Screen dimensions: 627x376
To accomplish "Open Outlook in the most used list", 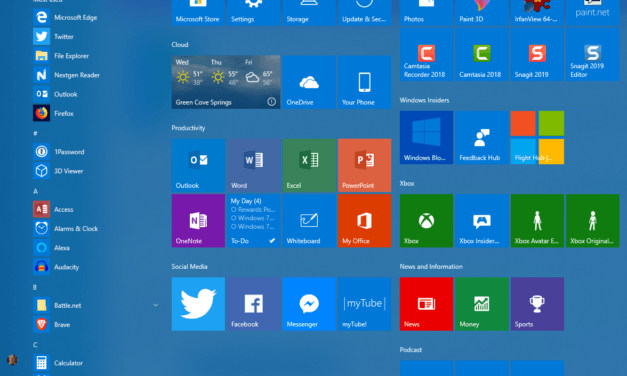I will 55,94.
